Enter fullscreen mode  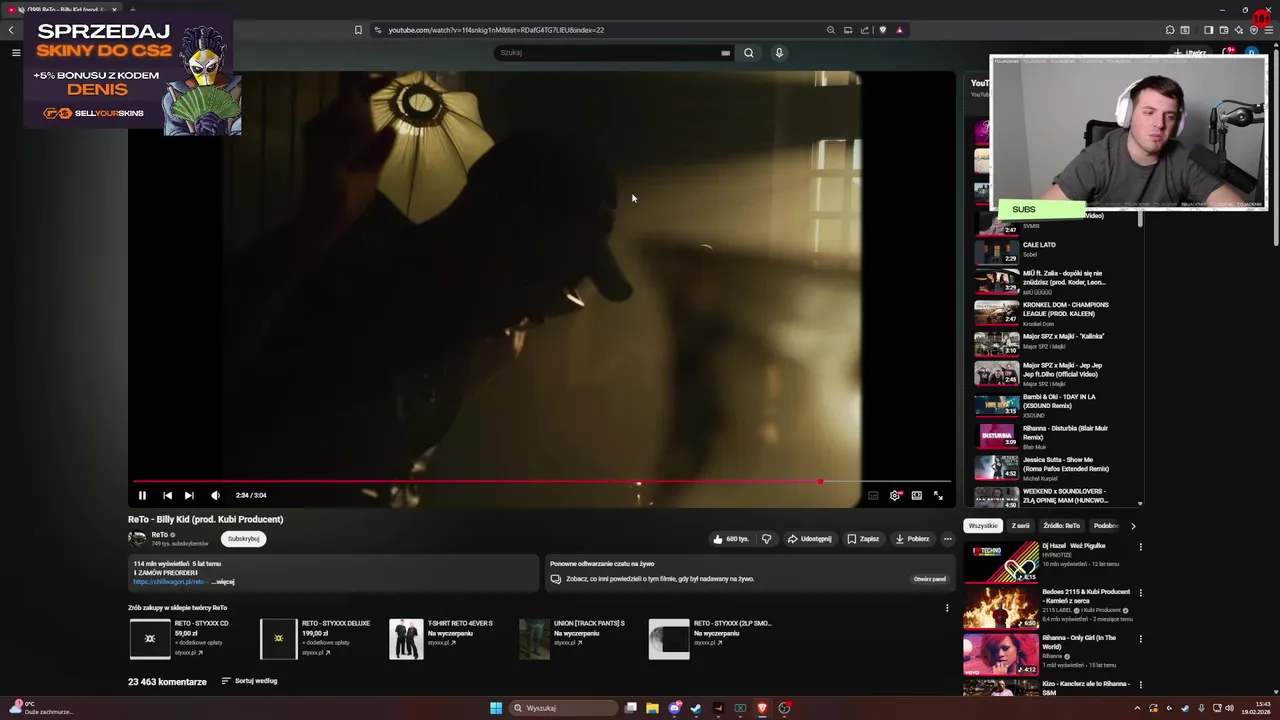(x=938, y=495)
